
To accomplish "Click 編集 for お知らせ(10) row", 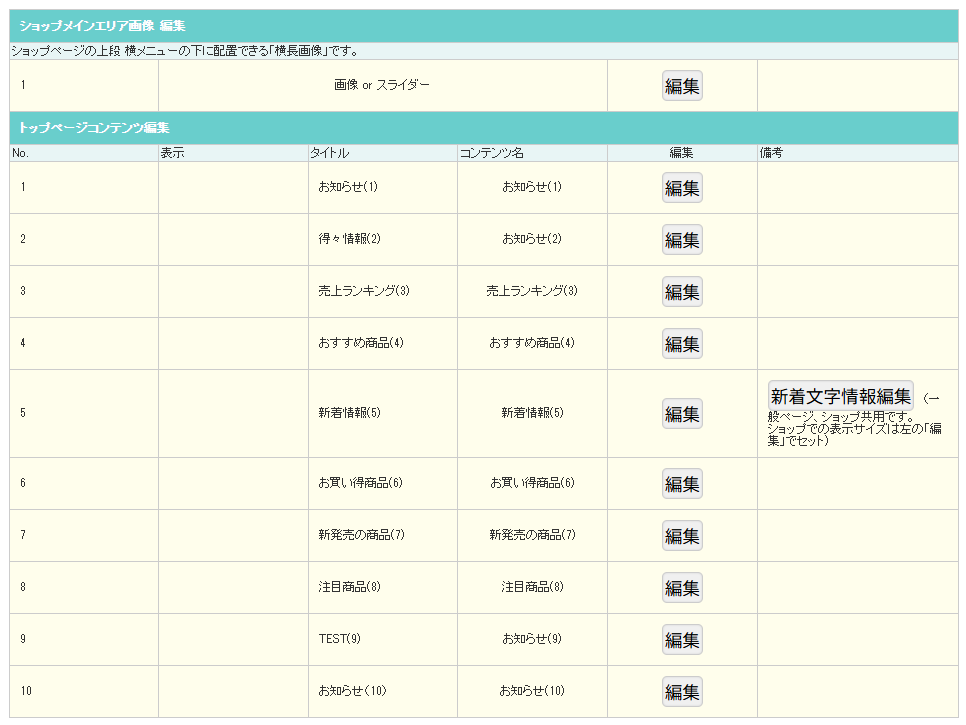I will click(x=682, y=692).
